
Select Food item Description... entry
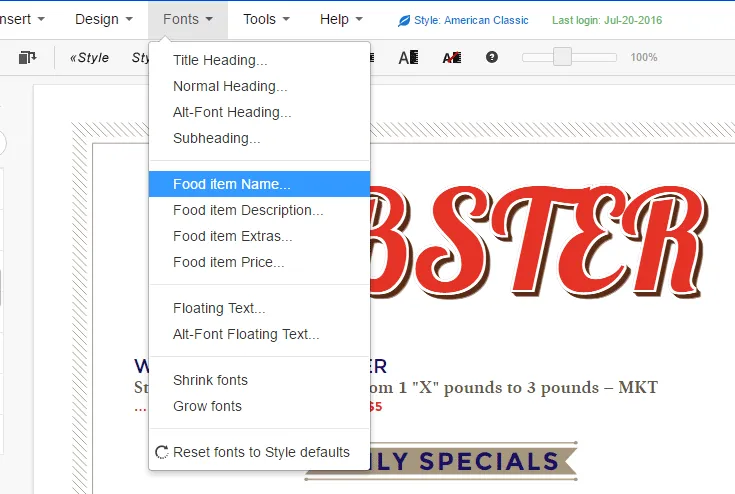coord(259,210)
